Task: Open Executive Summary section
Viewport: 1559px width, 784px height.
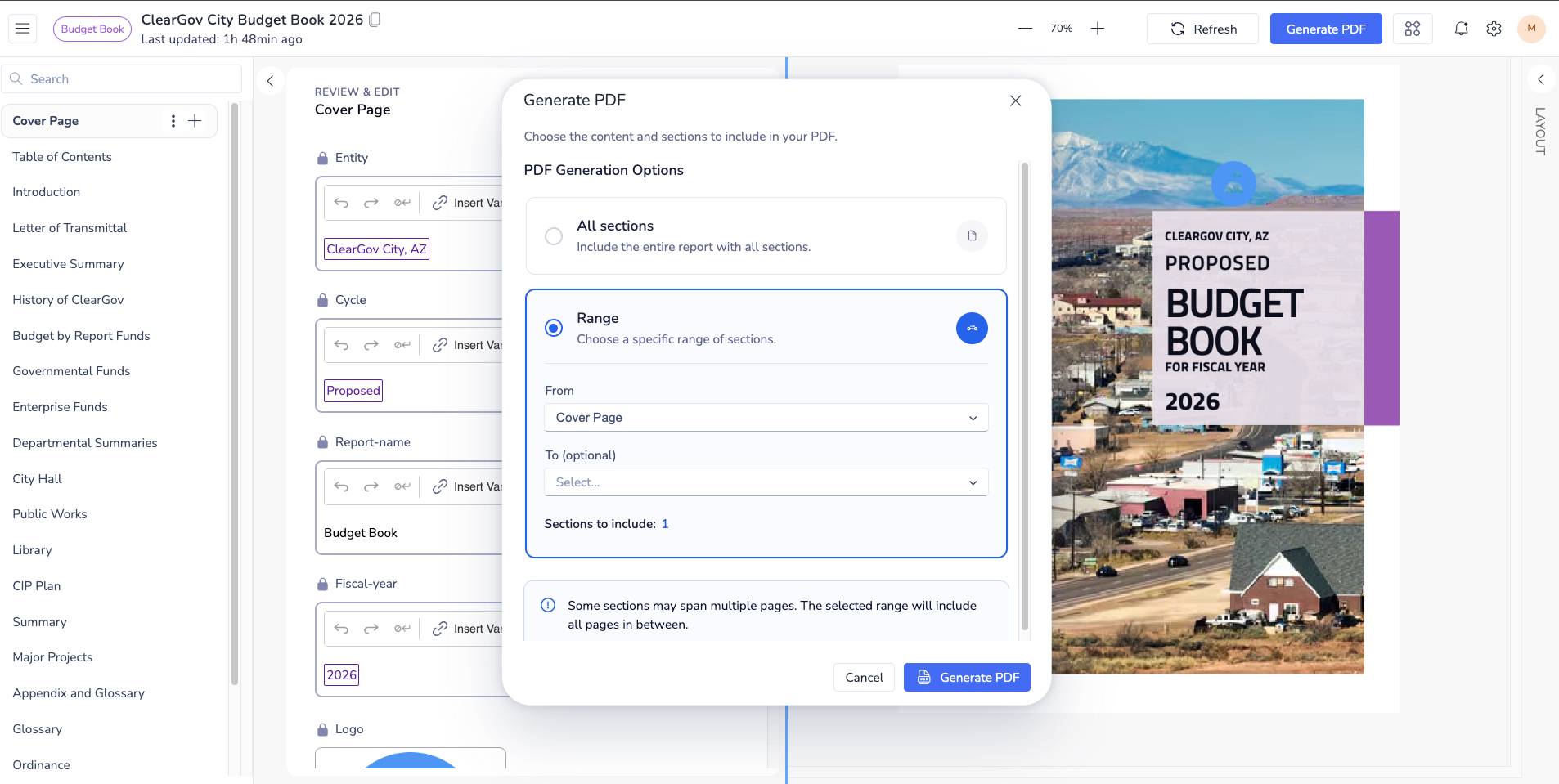Action: pyautogui.click(x=69, y=264)
